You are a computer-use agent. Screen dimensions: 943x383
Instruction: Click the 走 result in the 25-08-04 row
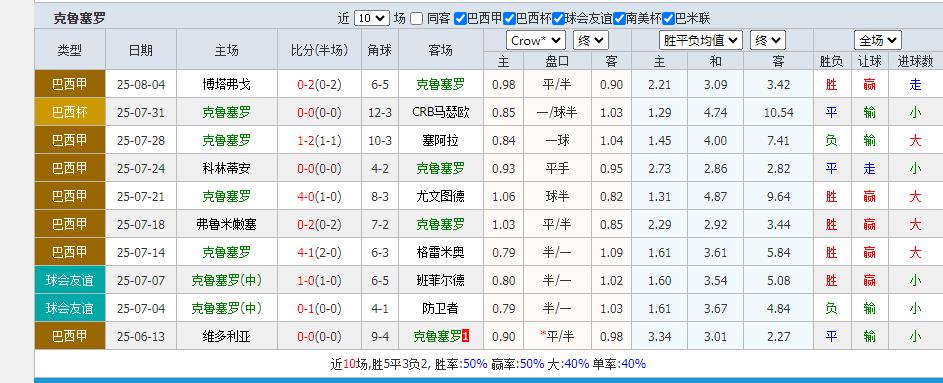(915, 84)
